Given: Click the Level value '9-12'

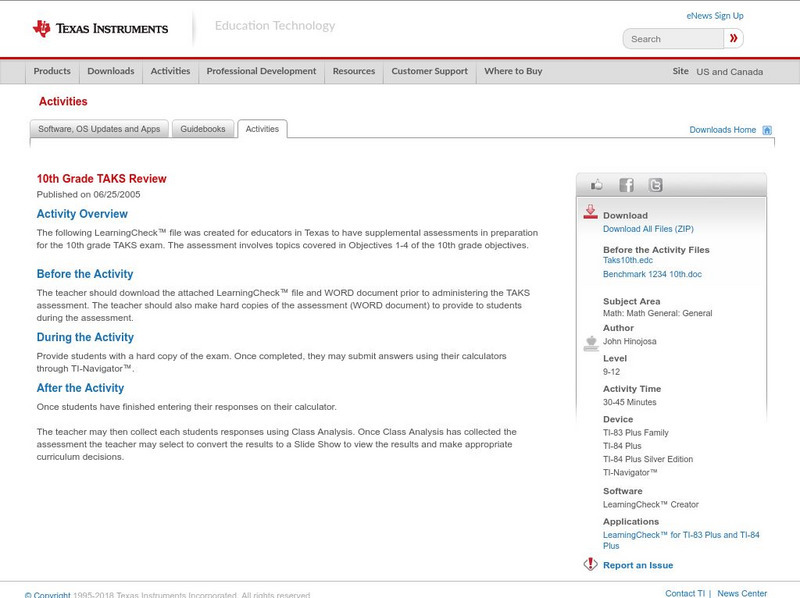Looking at the screenshot, I should 611,372.
